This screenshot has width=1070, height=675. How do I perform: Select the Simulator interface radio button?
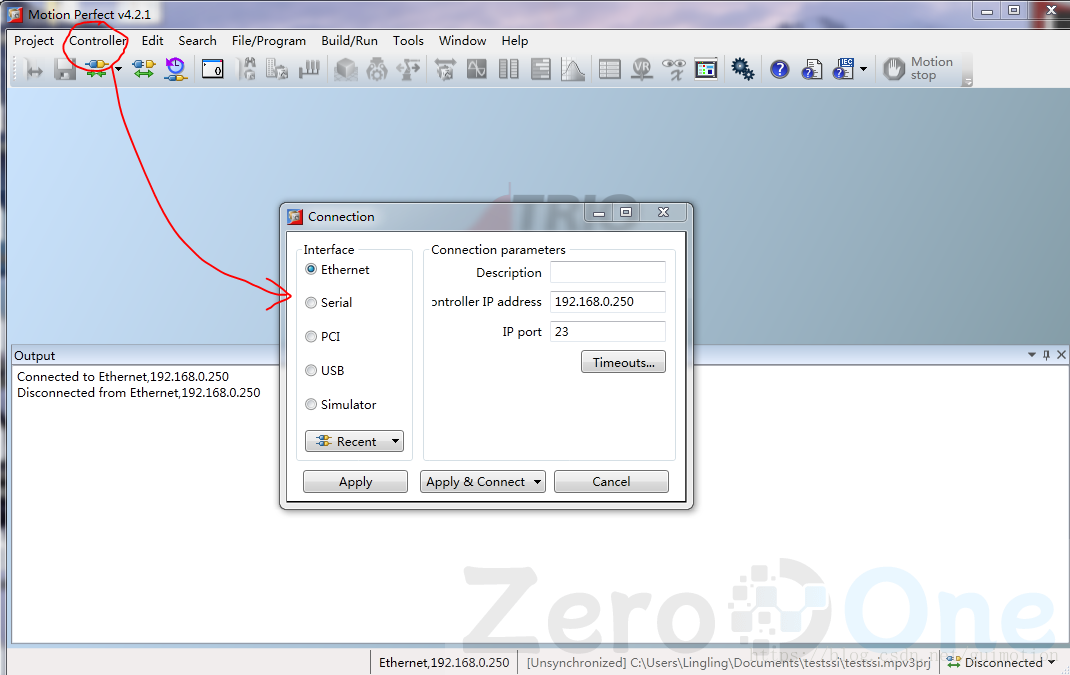click(x=311, y=405)
